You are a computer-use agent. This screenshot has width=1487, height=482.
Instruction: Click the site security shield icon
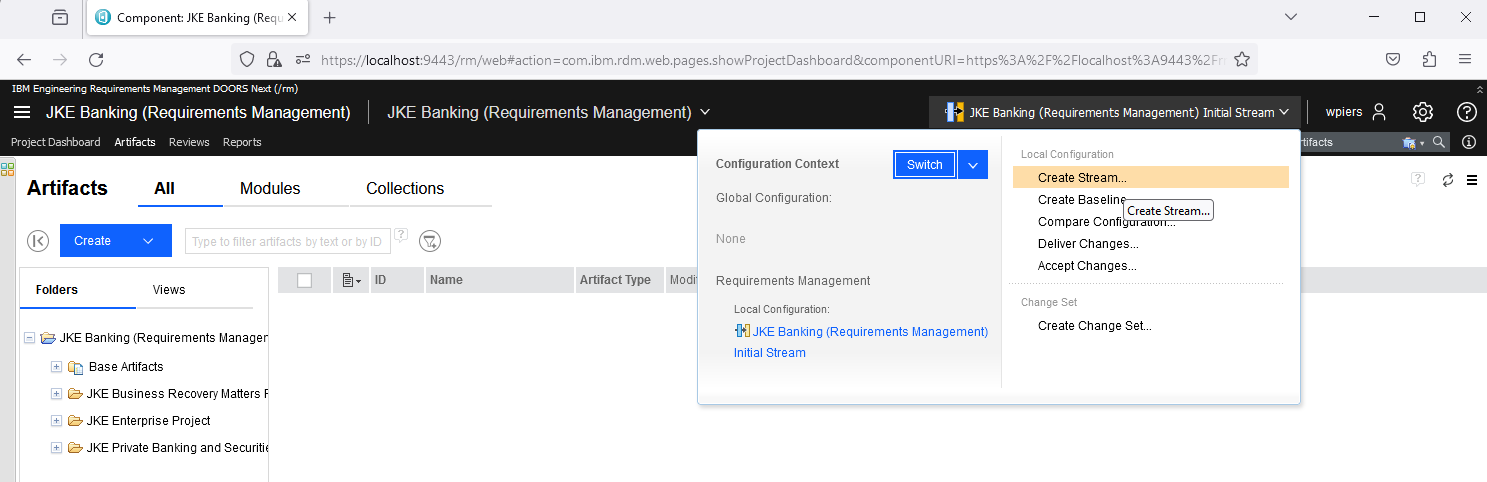248,59
